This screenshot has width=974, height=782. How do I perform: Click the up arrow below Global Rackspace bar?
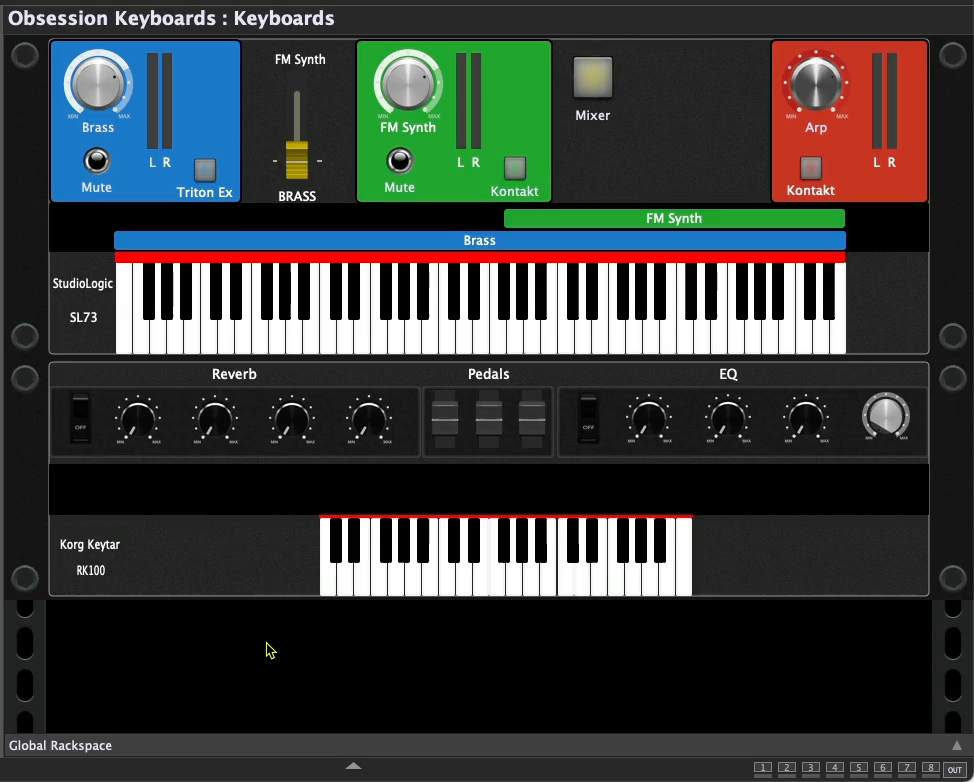[x=352, y=766]
